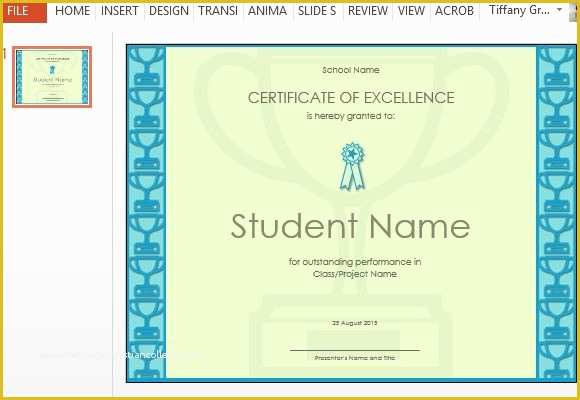Open the Tiffany Gr... account dropdown arrow
Screen dimensions: 580x400
pyautogui.click(x=560, y=10)
